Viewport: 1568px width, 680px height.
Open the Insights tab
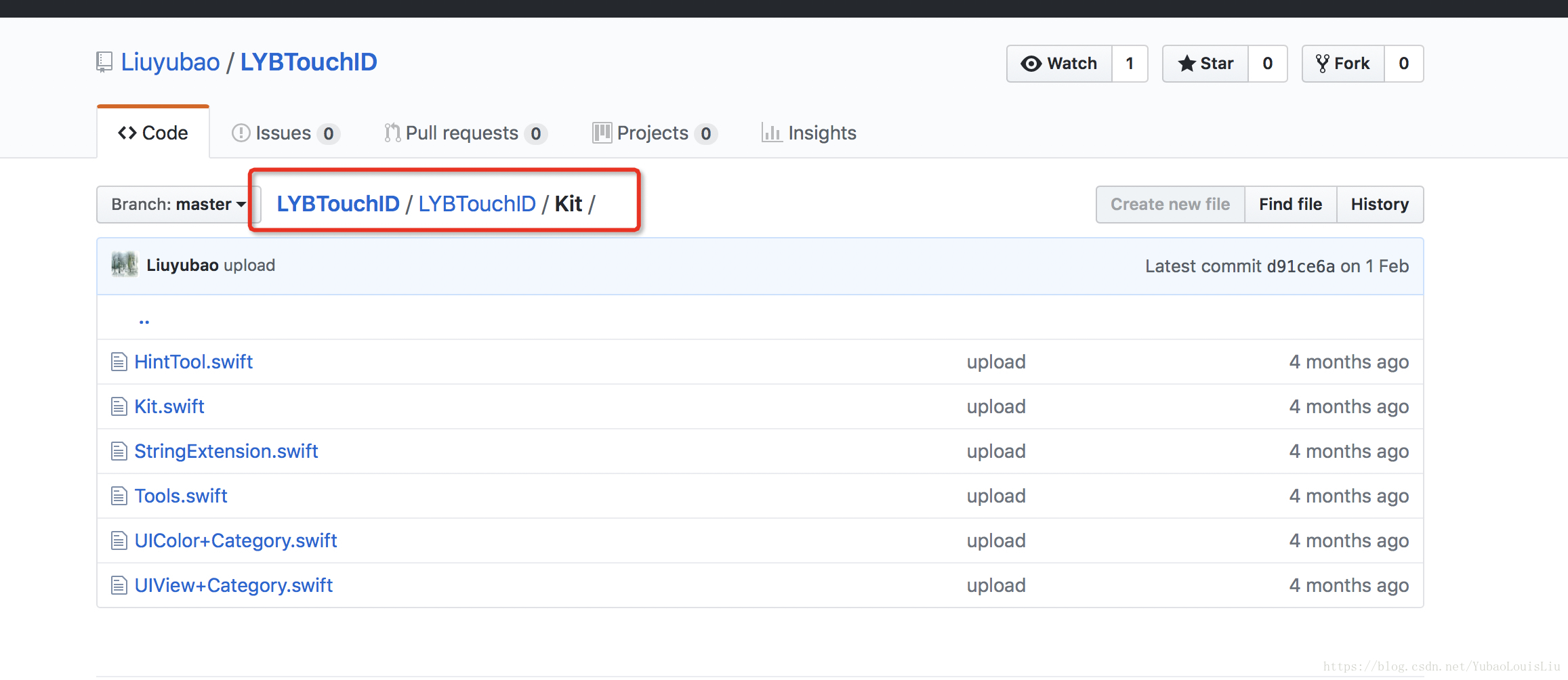click(x=809, y=133)
